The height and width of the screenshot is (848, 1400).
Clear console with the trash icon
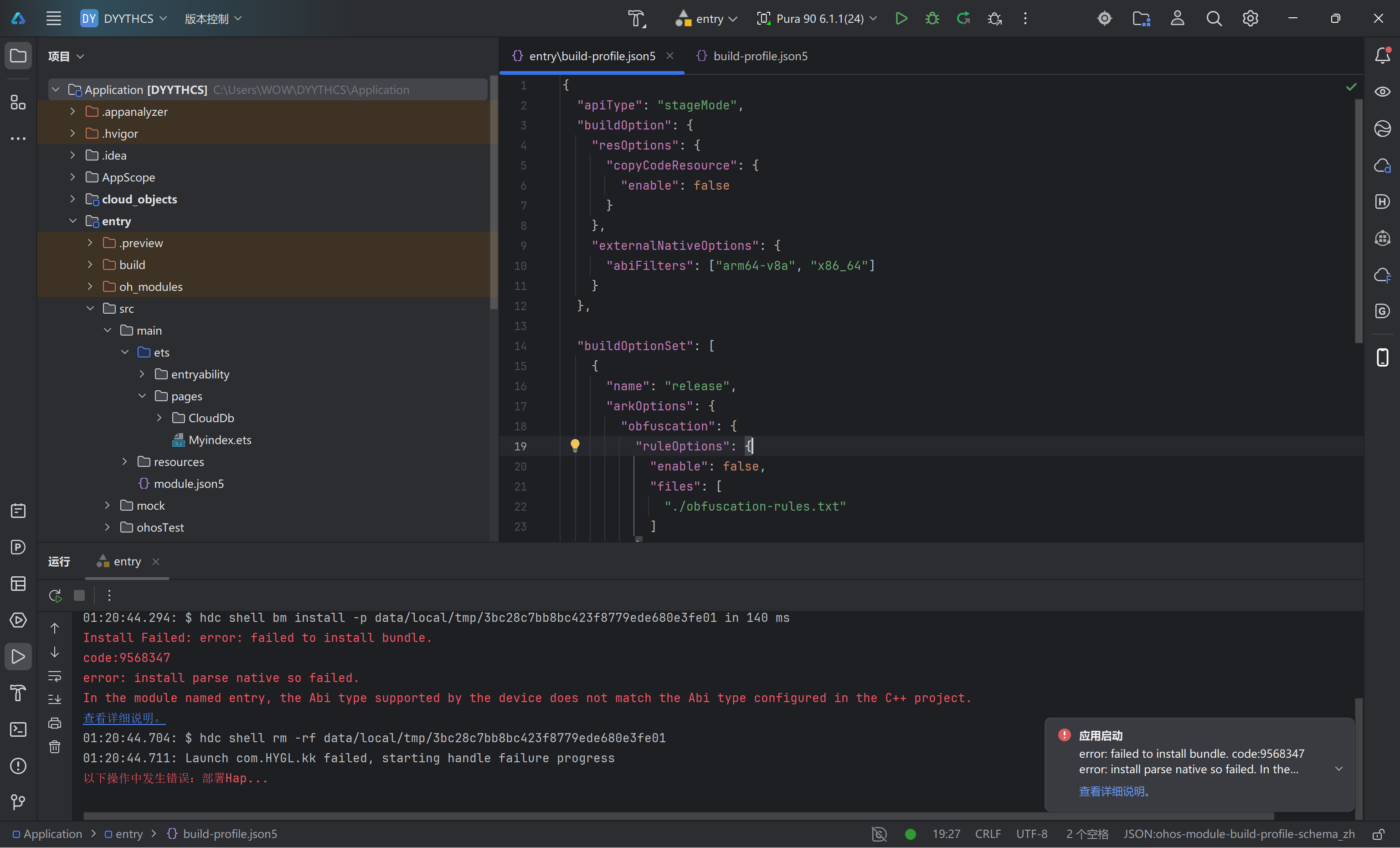[x=55, y=747]
